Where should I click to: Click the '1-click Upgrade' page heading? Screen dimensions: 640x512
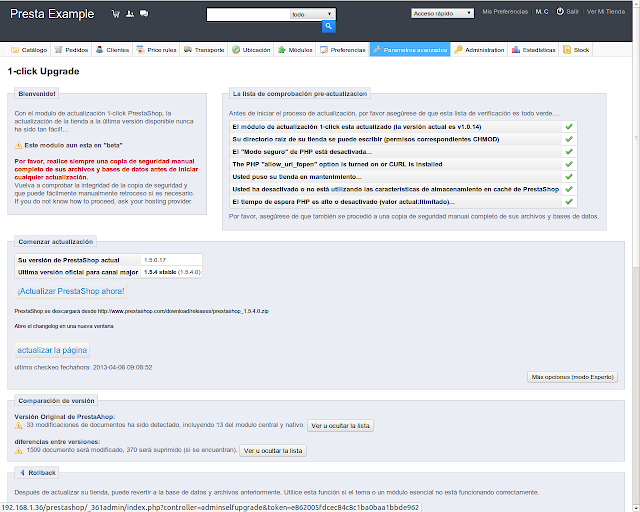pos(43,71)
